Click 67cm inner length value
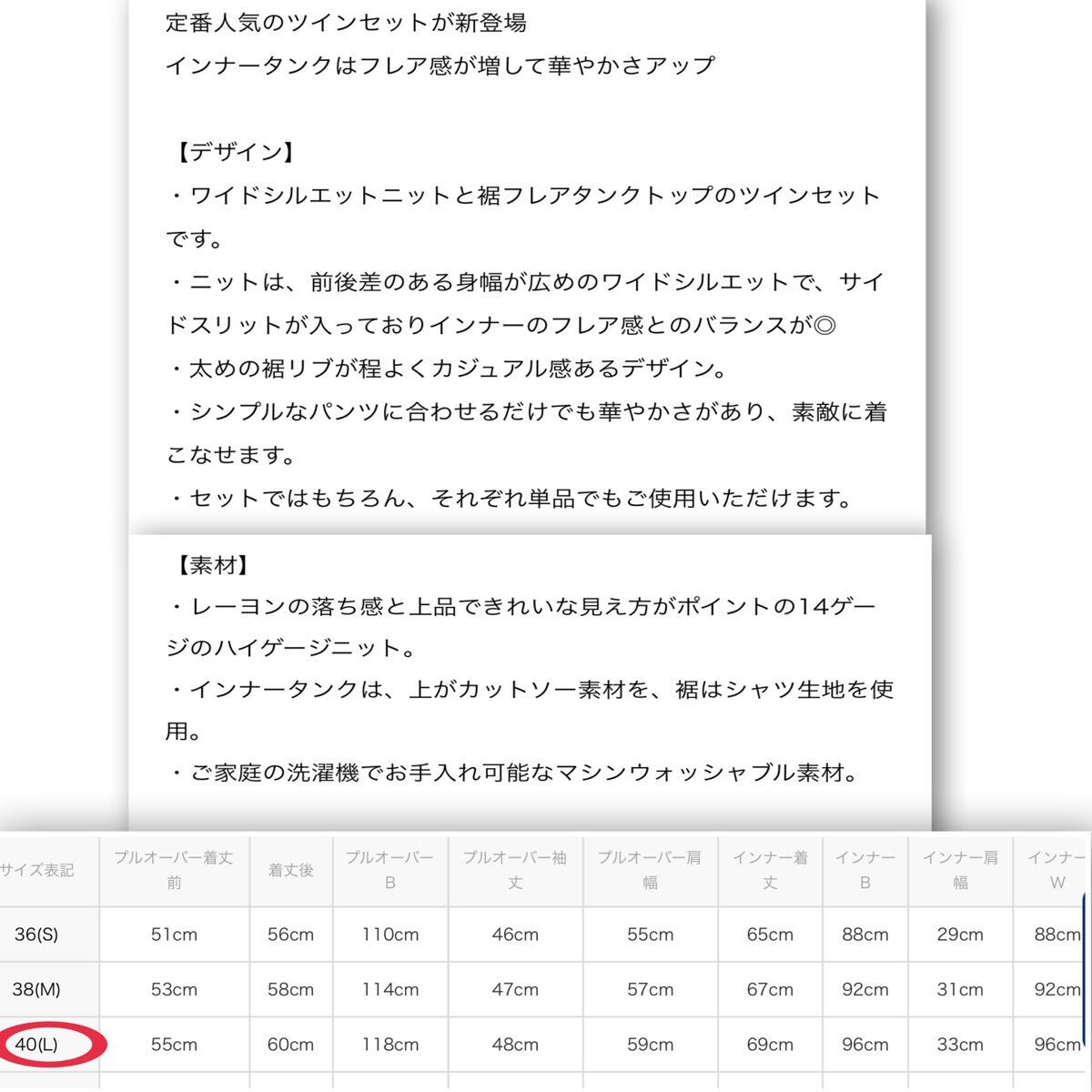This screenshot has width=1092, height=1092. pos(771,989)
